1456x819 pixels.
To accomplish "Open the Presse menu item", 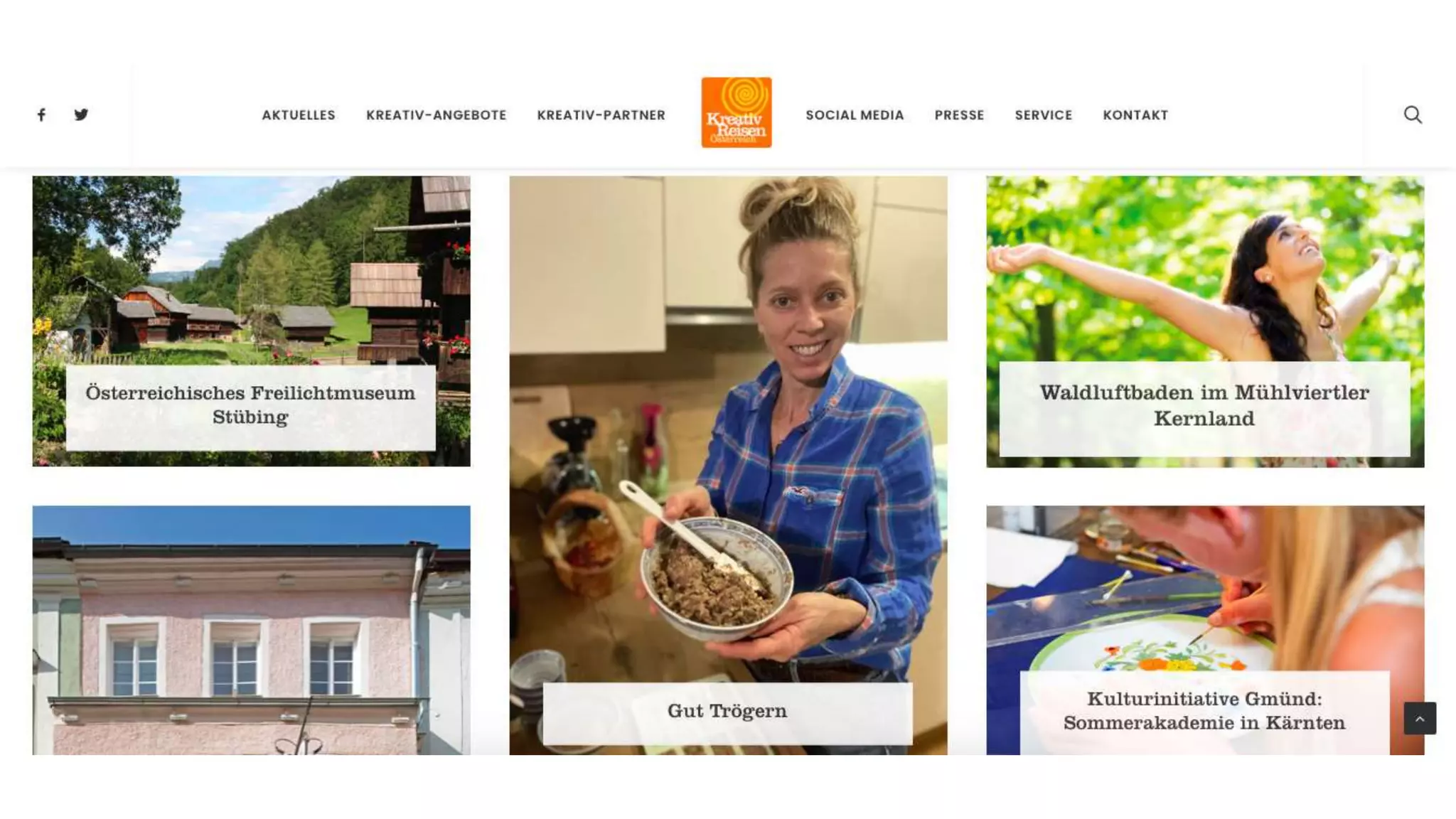I will point(959,115).
